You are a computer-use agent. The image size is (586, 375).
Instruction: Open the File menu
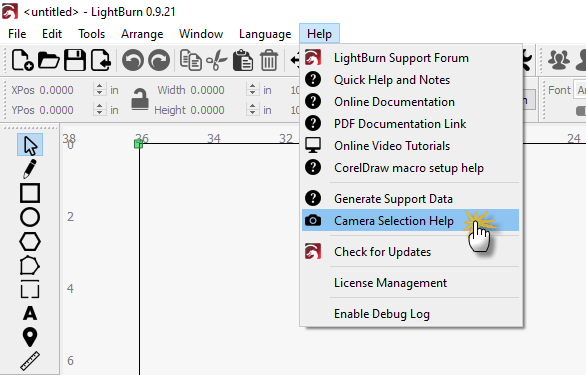[17, 34]
